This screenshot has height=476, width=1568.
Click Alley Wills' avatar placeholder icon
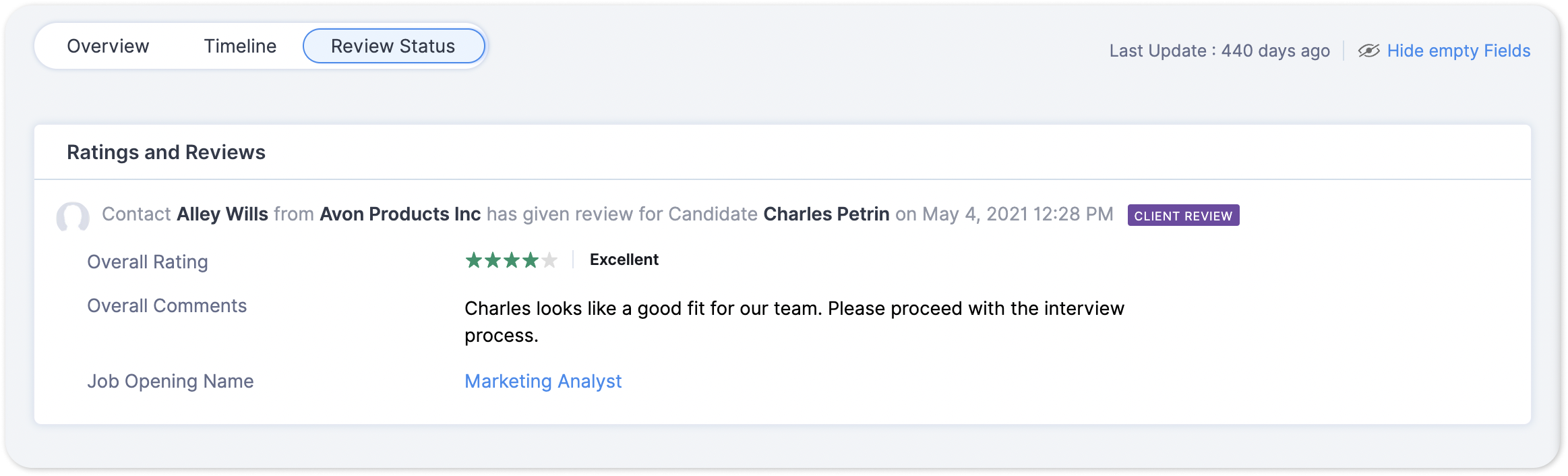[73, 217]
